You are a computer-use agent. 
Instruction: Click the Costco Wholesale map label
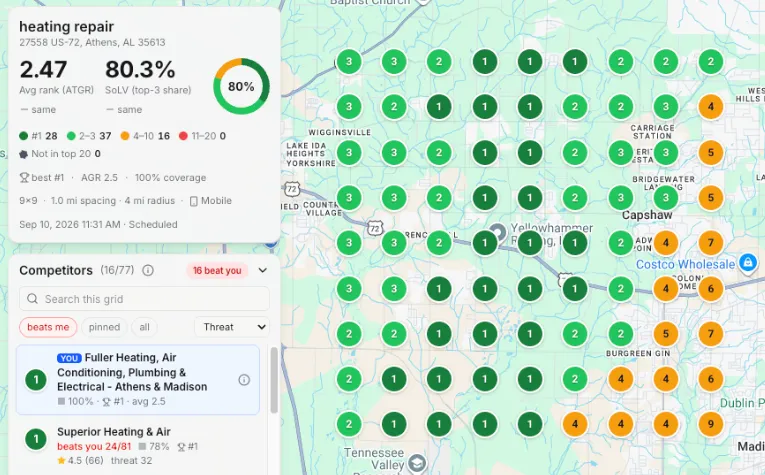[685, 264]
